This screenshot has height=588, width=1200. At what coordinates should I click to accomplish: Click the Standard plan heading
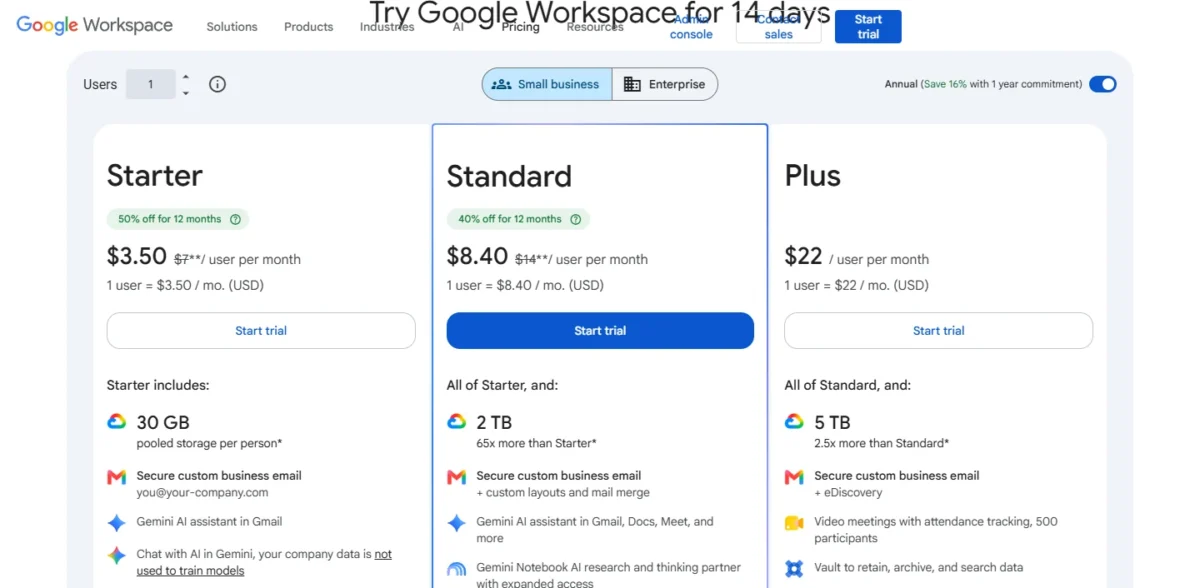point(509,176)
